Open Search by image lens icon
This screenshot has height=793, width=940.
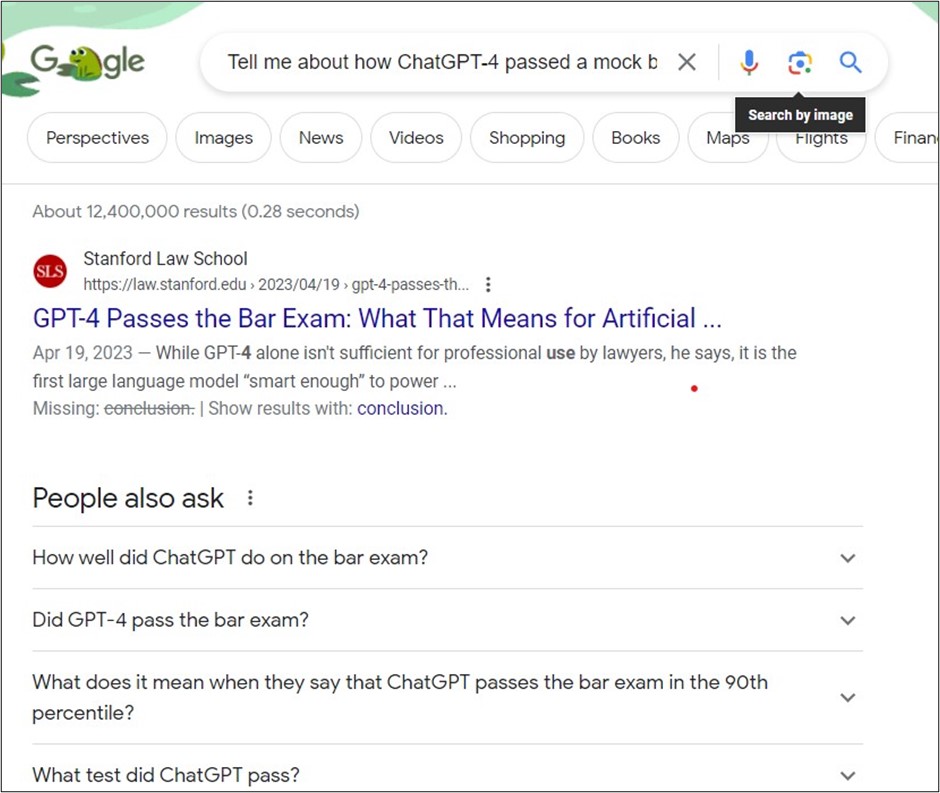click(x=799, y=63)
